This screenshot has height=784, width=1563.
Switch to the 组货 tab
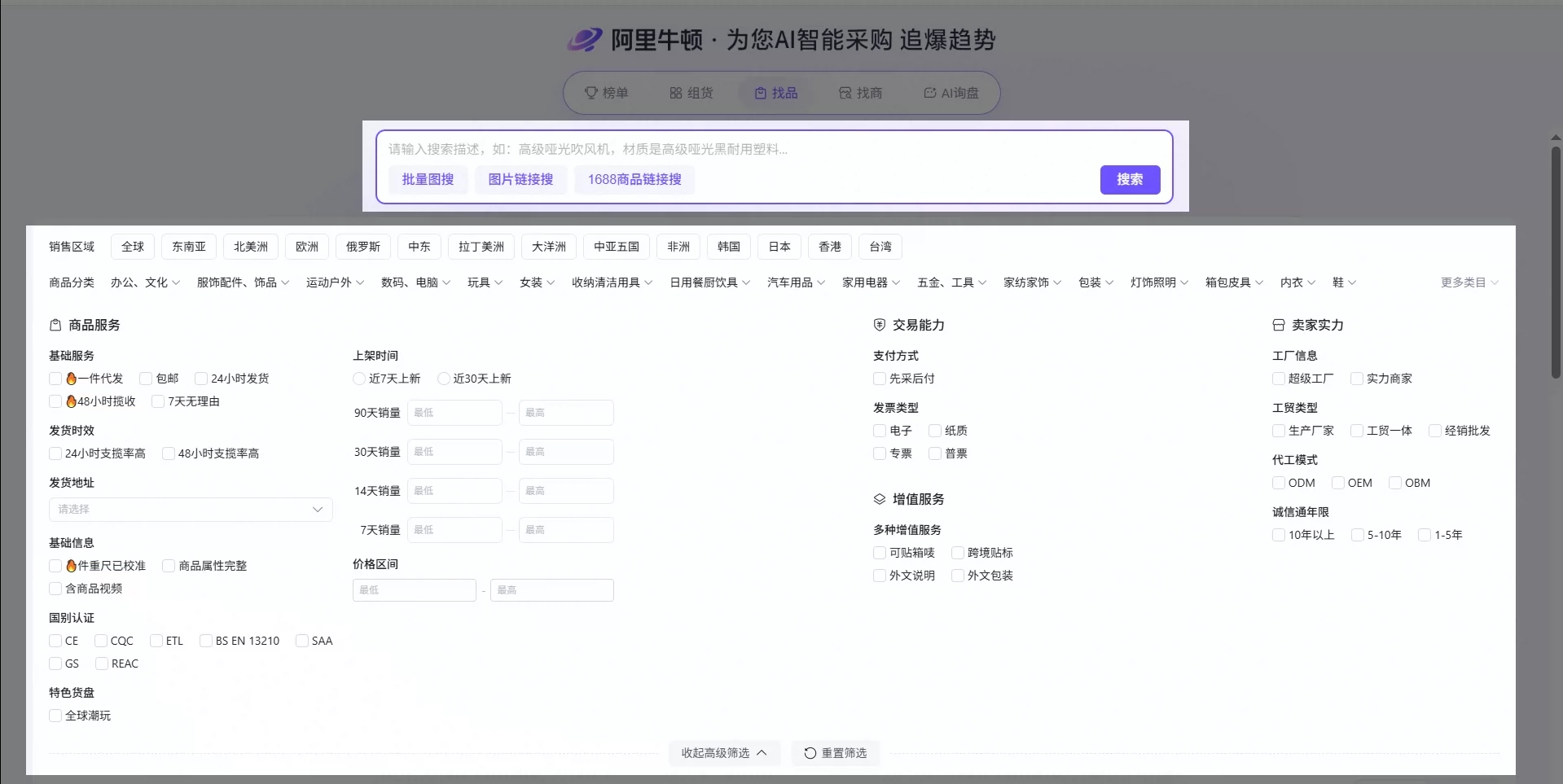point(691,93)
